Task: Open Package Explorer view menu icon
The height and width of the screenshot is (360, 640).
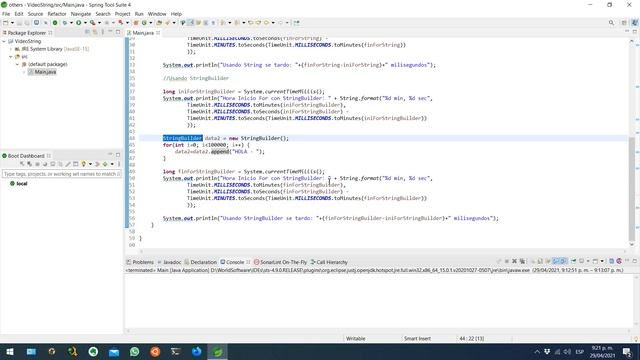Action: [x=102, y=32]
